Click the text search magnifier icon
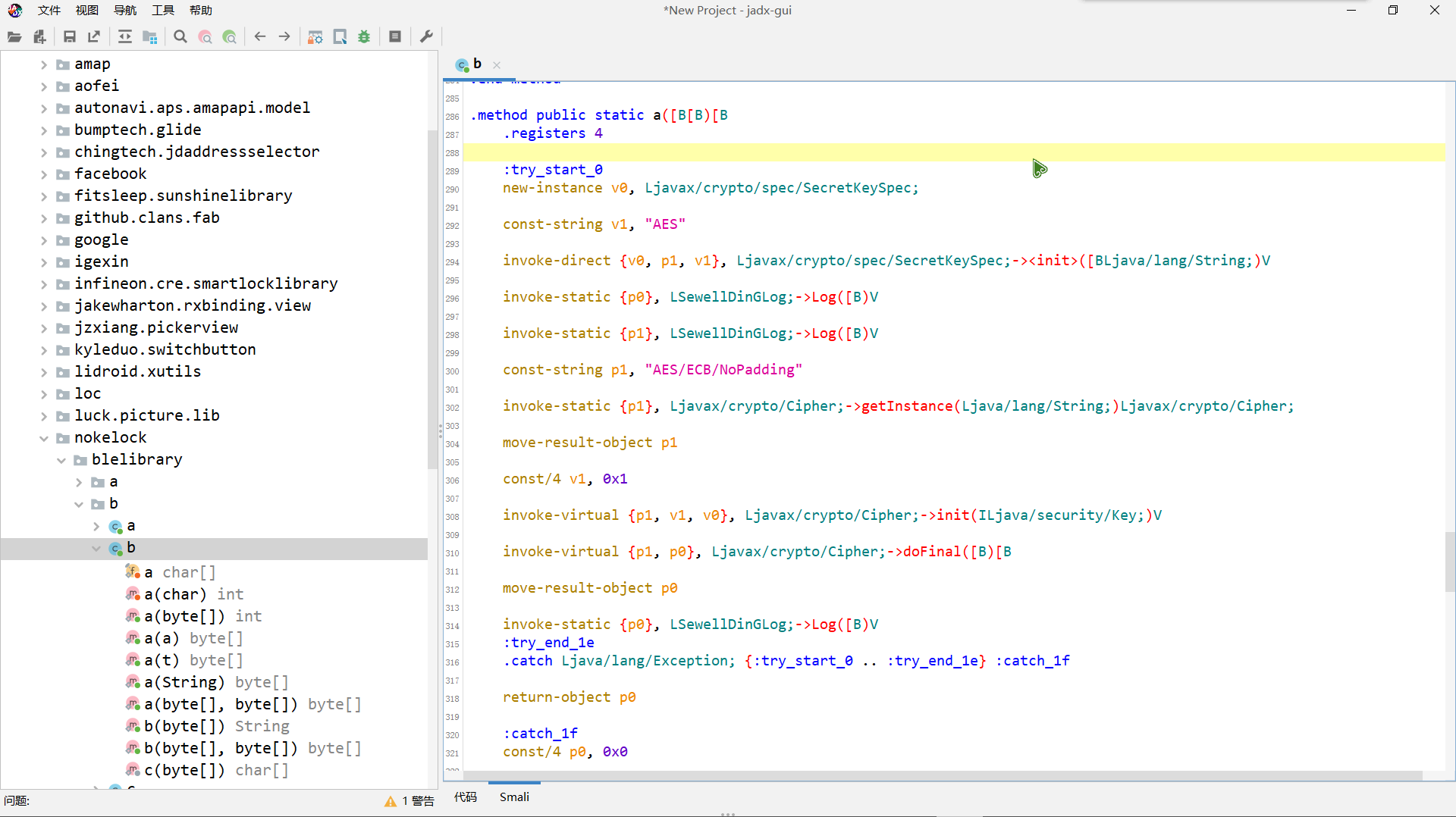The image size is (1456, 817). [x=180, y=36]
